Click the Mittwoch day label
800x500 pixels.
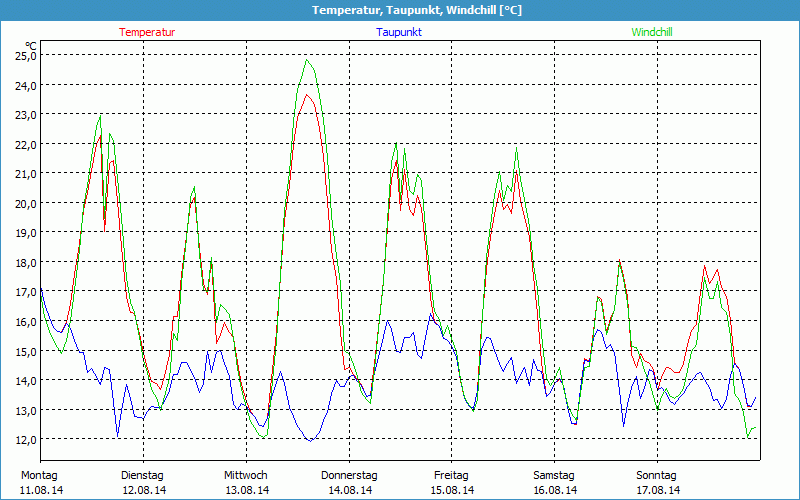(246, 476)
